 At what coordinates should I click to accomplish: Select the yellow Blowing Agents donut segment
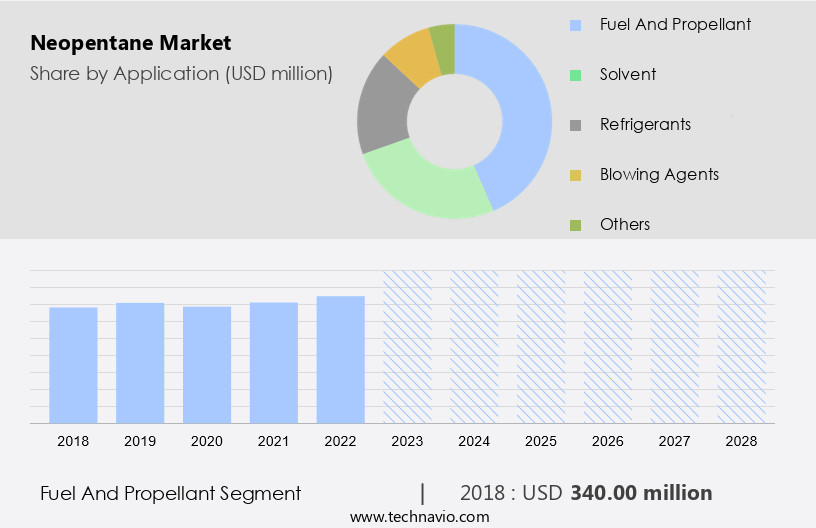412,56
